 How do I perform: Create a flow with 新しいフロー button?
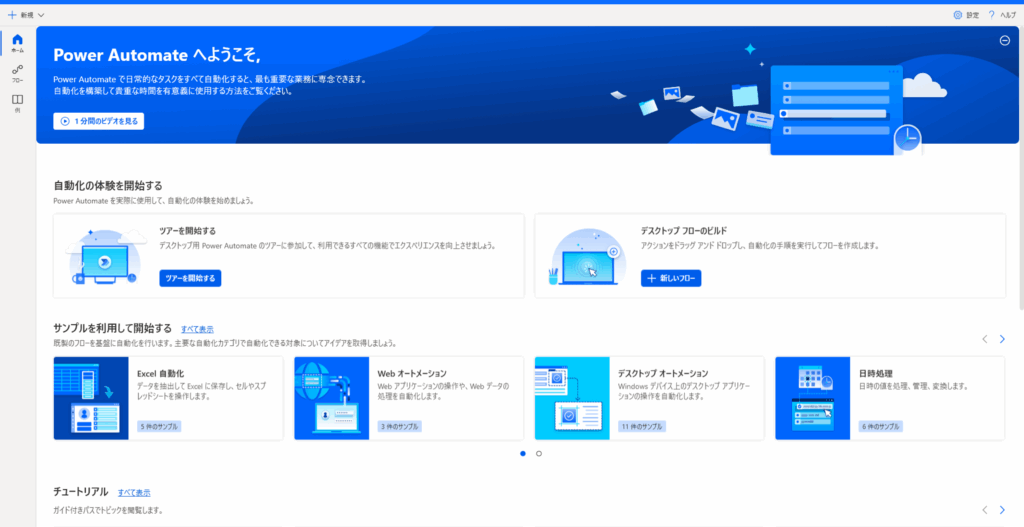(x=671, y=278)
